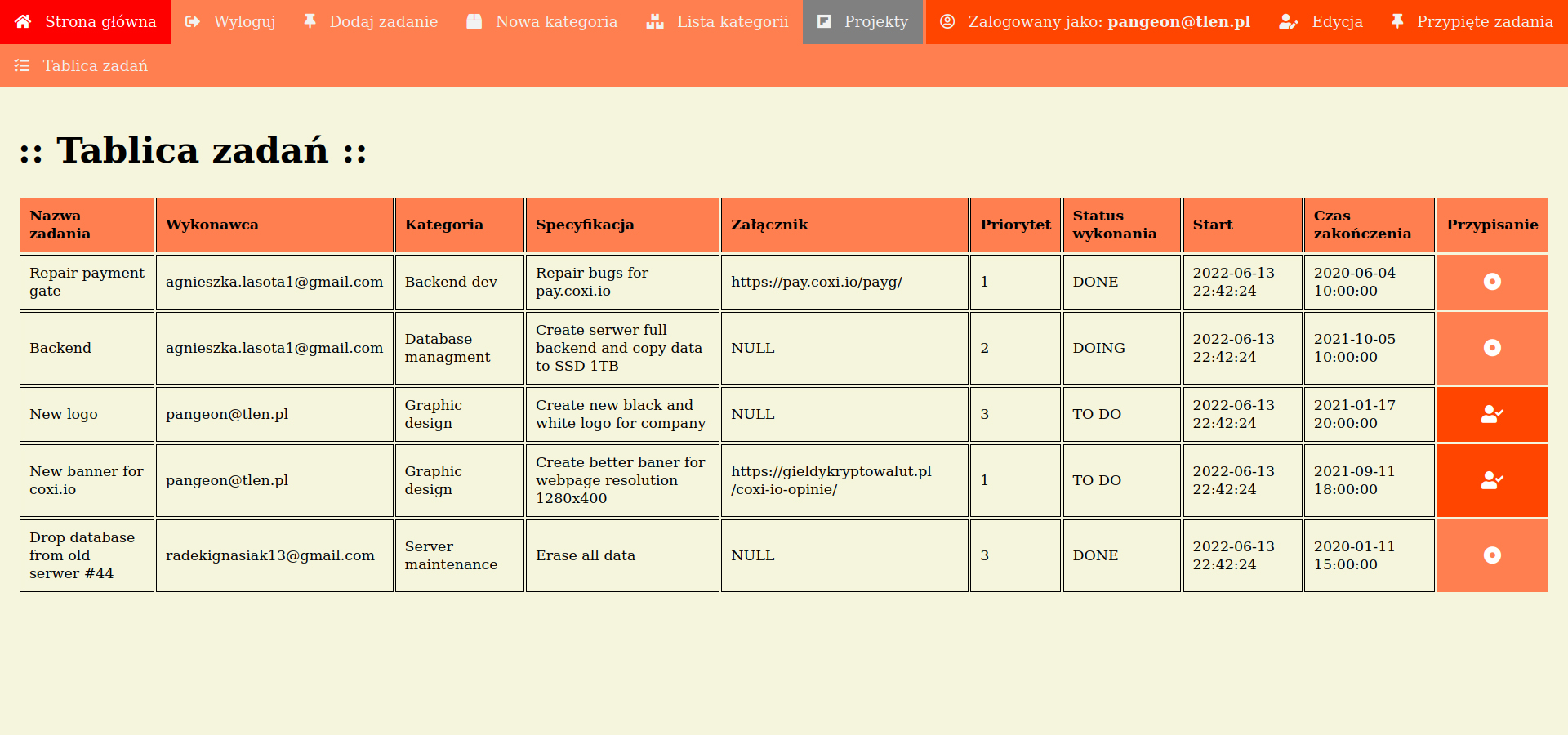Open the Lista kategorii menu item

point(718,22)
